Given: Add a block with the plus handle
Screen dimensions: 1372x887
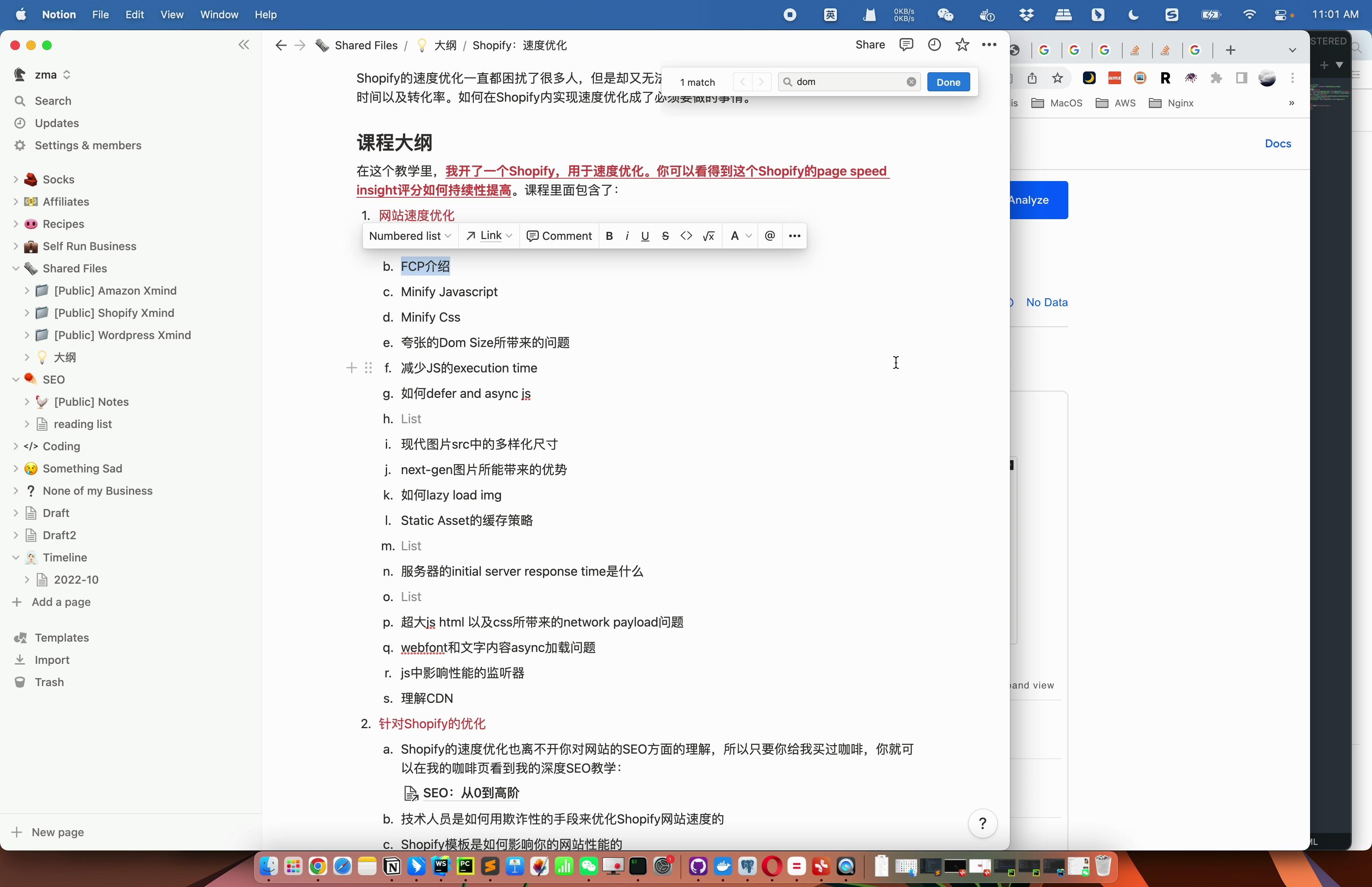Looking at the screenshot, I should tap(352, 368).
